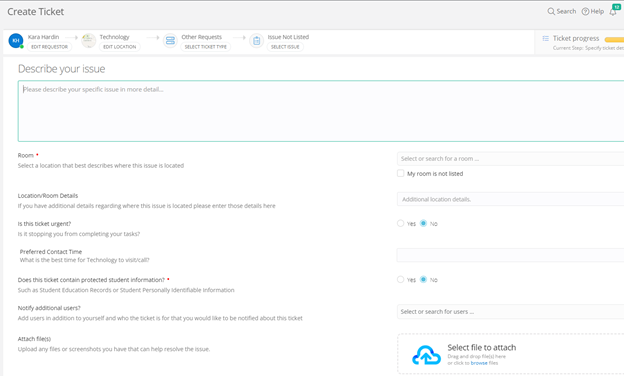
Task: Click the Kara Hardin requestor name
Action: coord(43,37)
